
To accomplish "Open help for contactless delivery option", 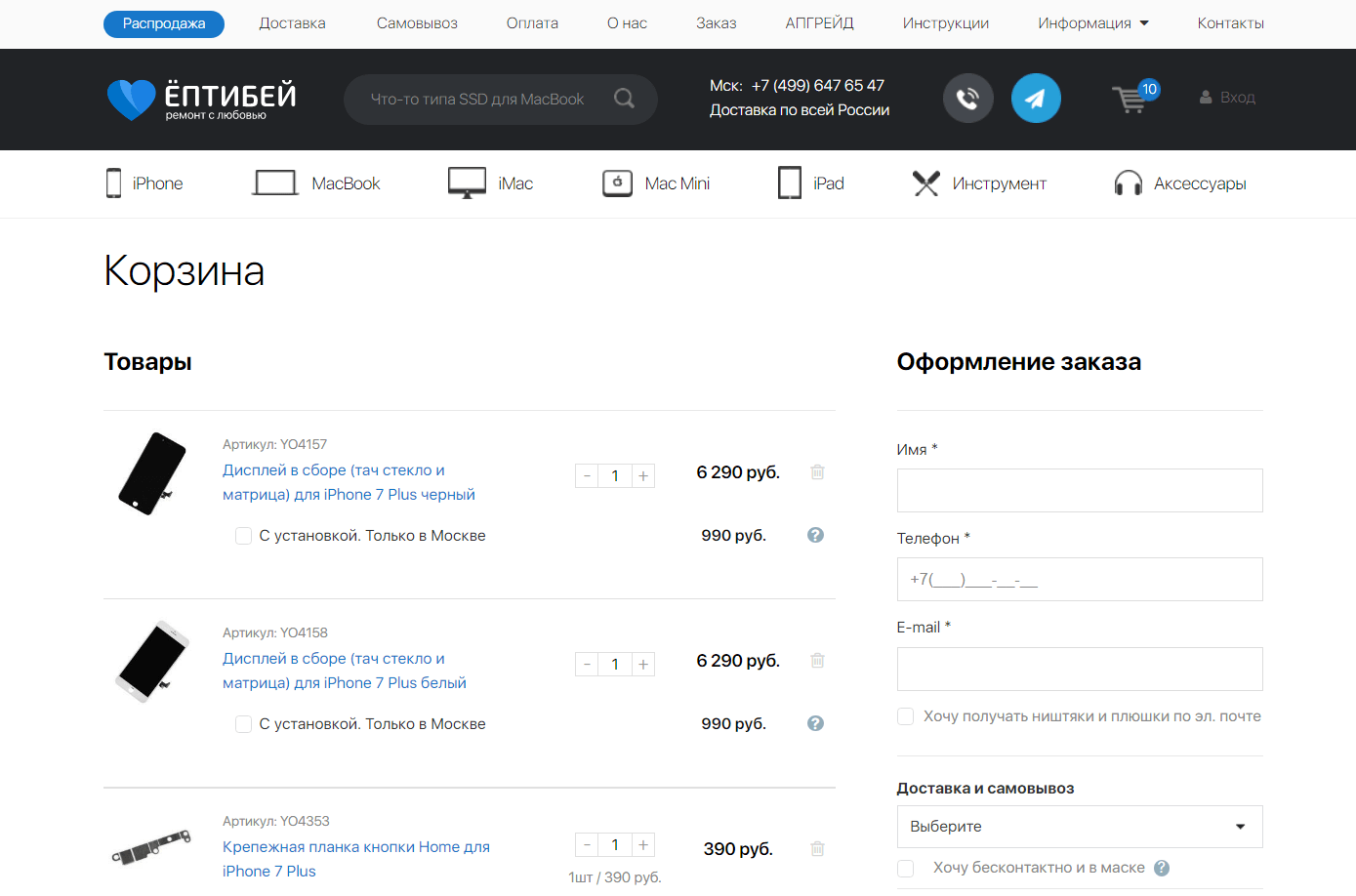I will point(1162,868).
